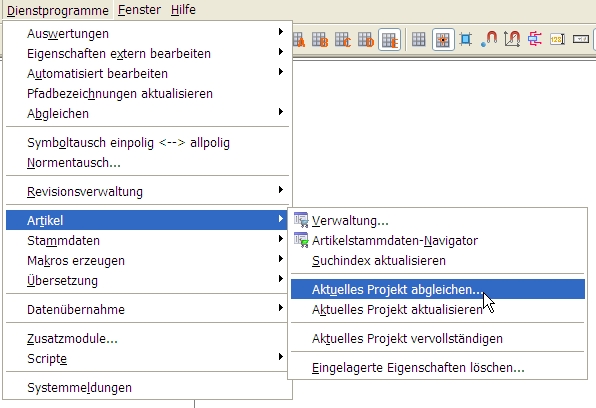The height and width of the screenshot is (408, 596).
Task: Open the Fenster menu
Action: tap(139, 10)
